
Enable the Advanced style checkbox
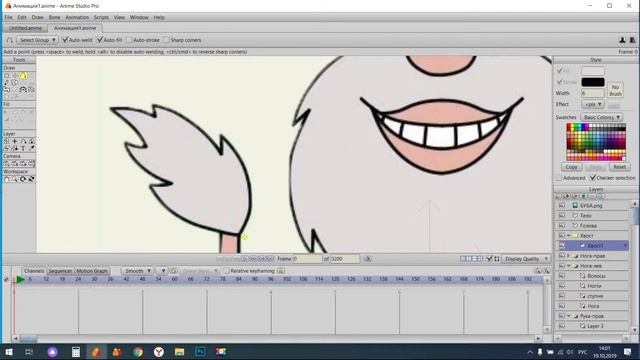(559, 178)
